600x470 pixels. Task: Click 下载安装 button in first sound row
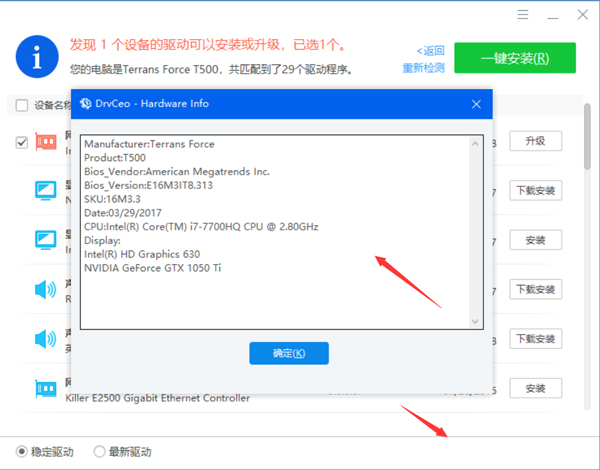pyautogui.click(x=535, y=289)
